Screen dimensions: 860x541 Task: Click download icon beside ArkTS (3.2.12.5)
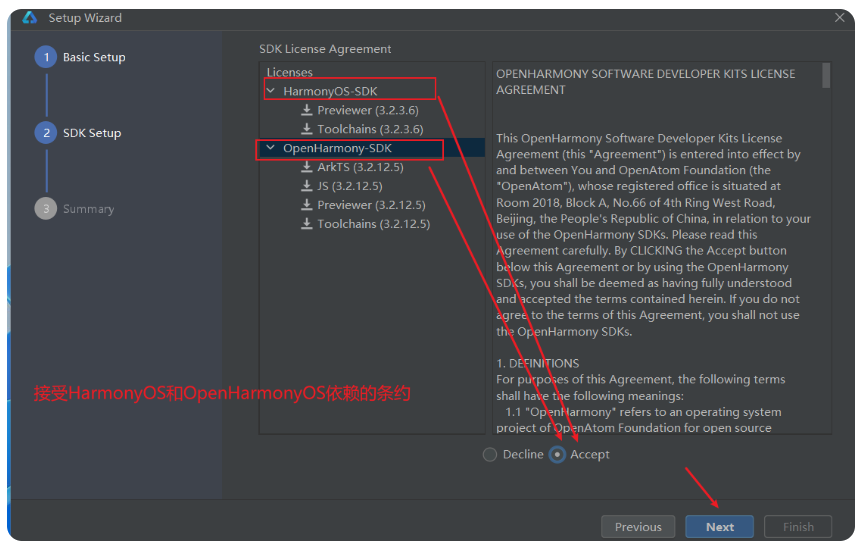tap(307, 167)
